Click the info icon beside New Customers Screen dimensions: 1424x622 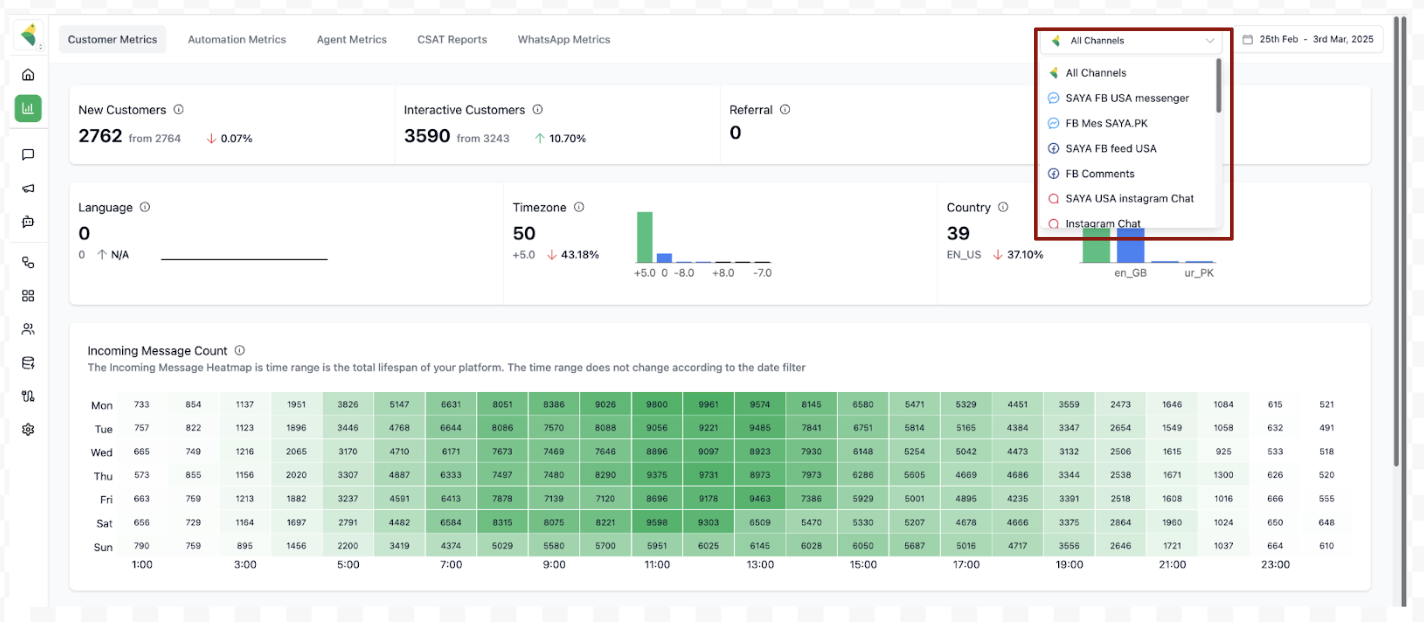coord(178,110)
